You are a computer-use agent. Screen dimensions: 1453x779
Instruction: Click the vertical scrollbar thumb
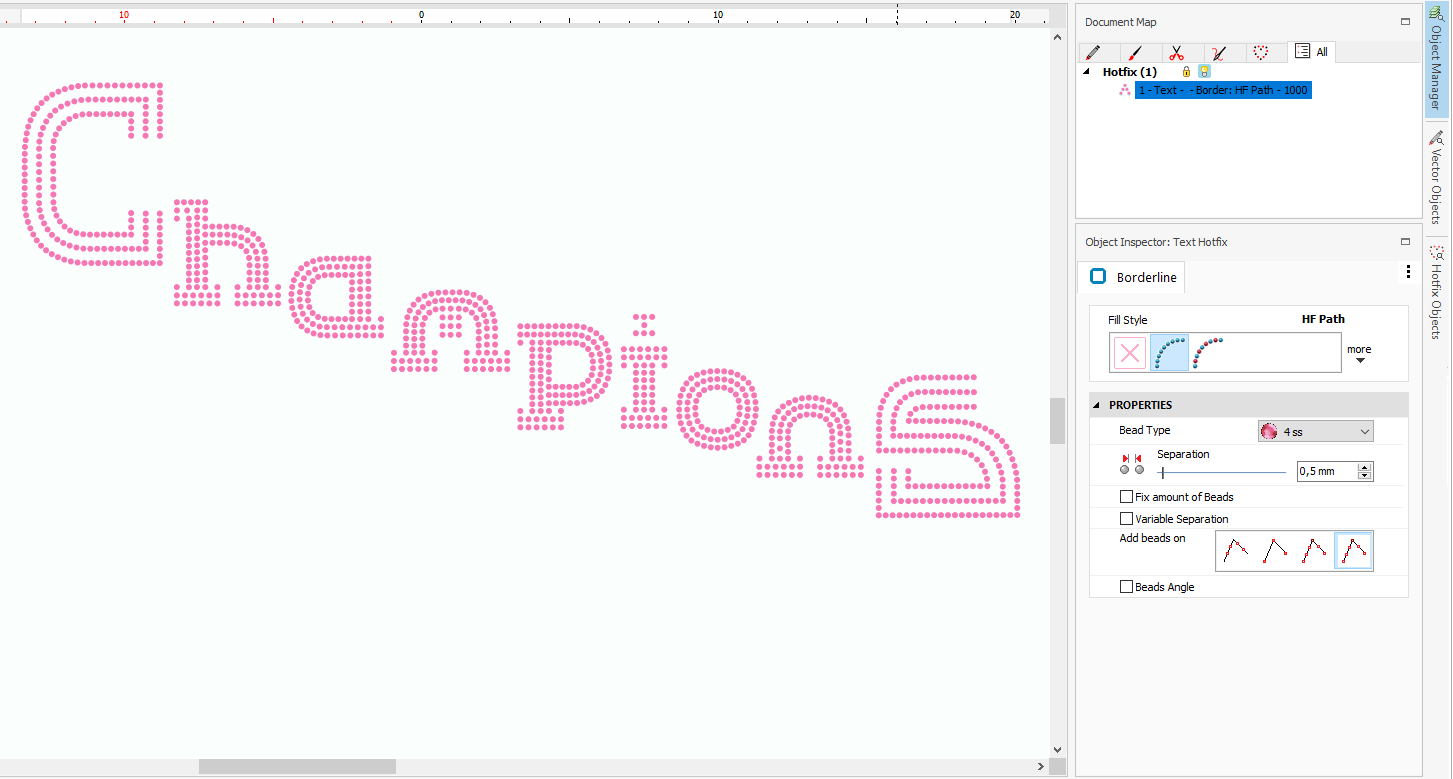(1058, 421)
